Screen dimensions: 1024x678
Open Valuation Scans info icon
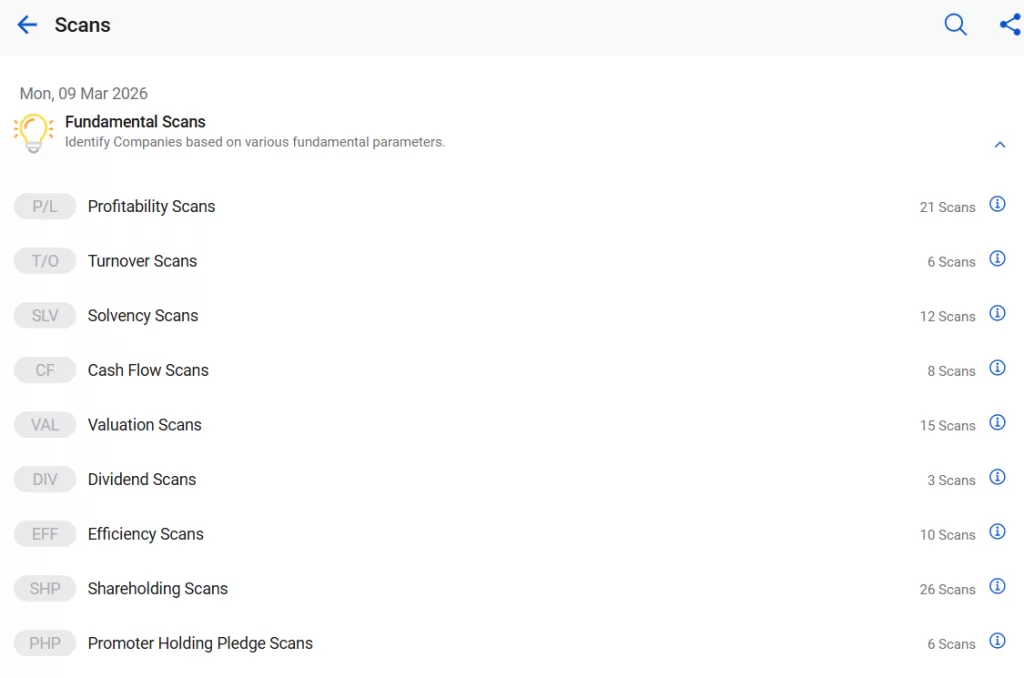[997, 422]
